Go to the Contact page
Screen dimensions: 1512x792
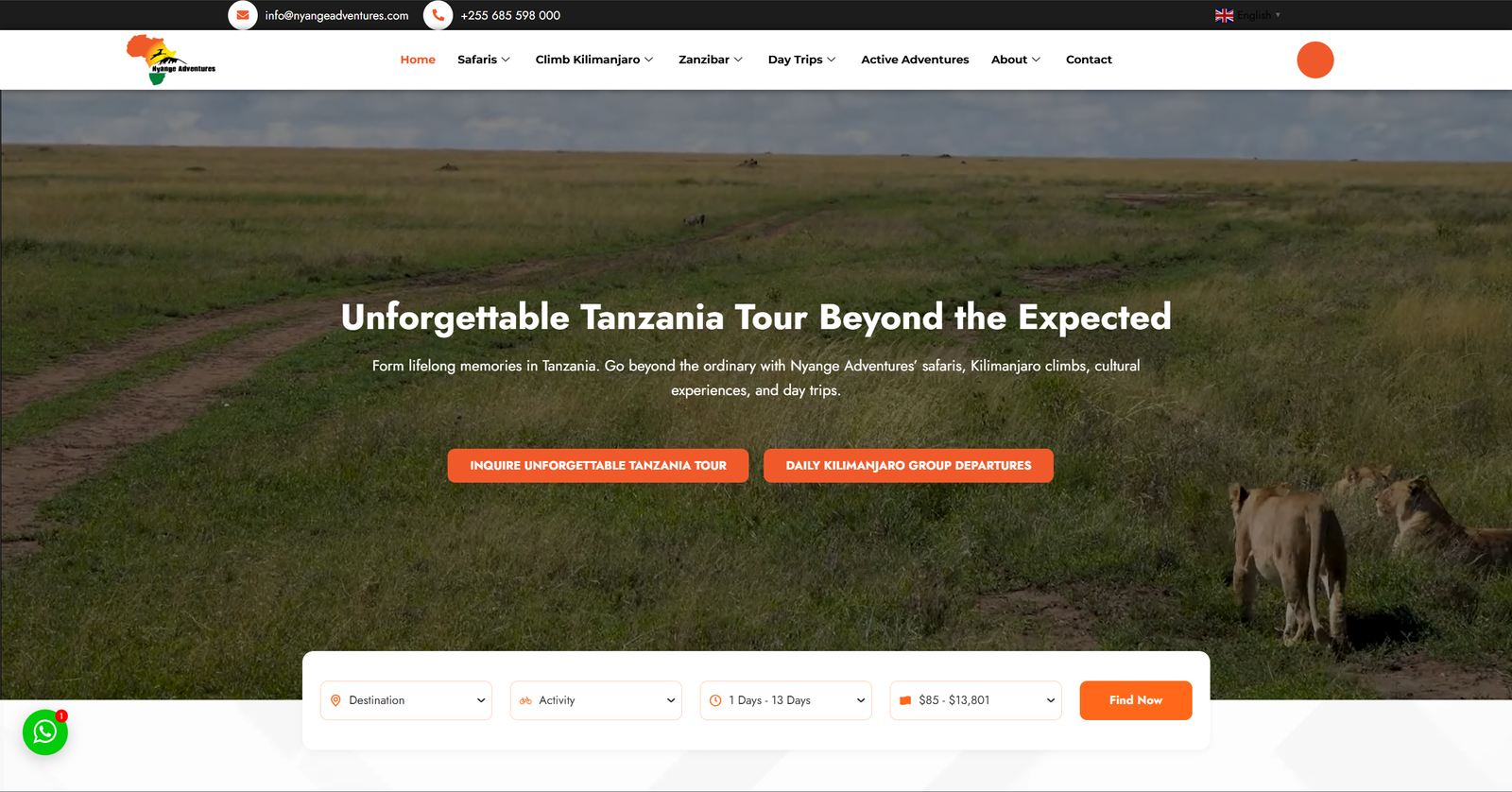click(x=1089, y=60)
